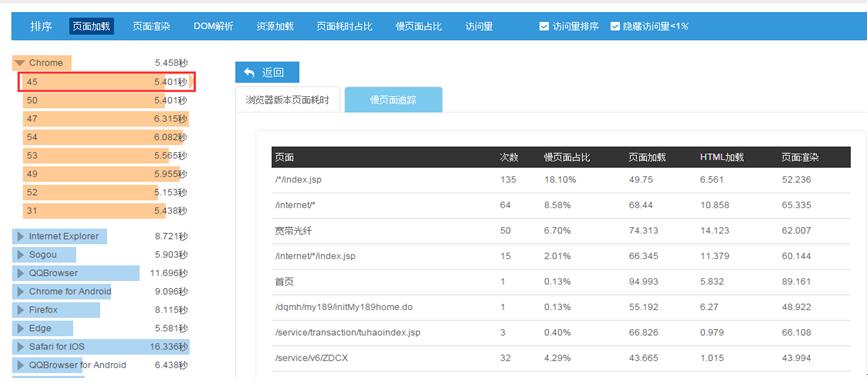The width and height of the screenshot is (868, 387).
Task: Sort by 资源加载
Action: pyautogui.click(x=275, y=26)
